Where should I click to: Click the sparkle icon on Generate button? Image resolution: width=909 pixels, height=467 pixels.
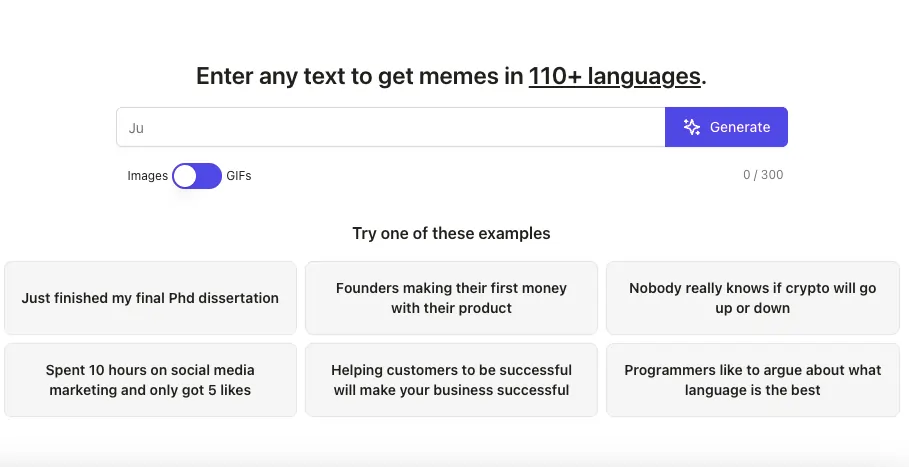[692, 127]
